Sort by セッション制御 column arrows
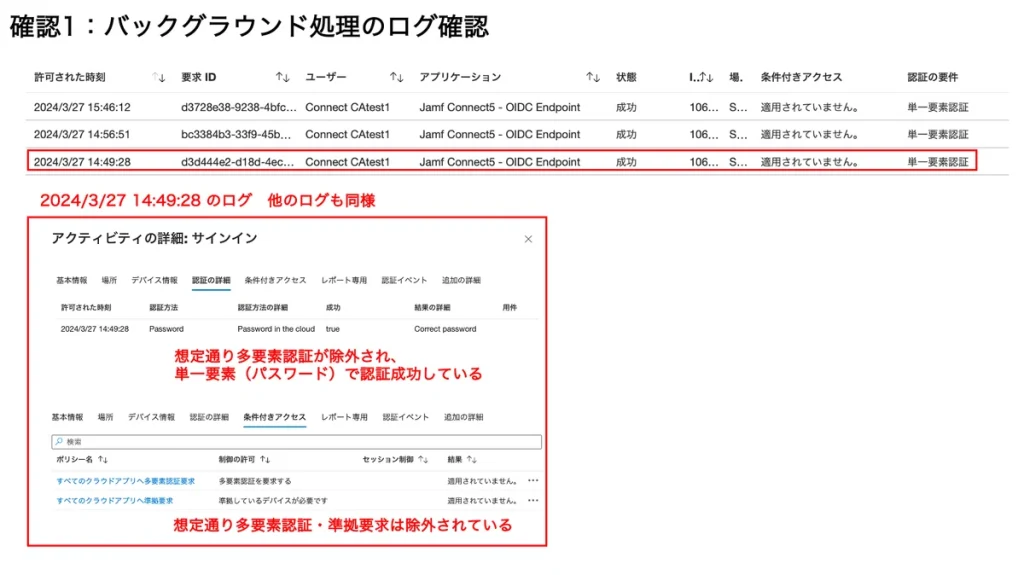The height and width of the screenshot is (575, 1024). [x=423, y=459]
